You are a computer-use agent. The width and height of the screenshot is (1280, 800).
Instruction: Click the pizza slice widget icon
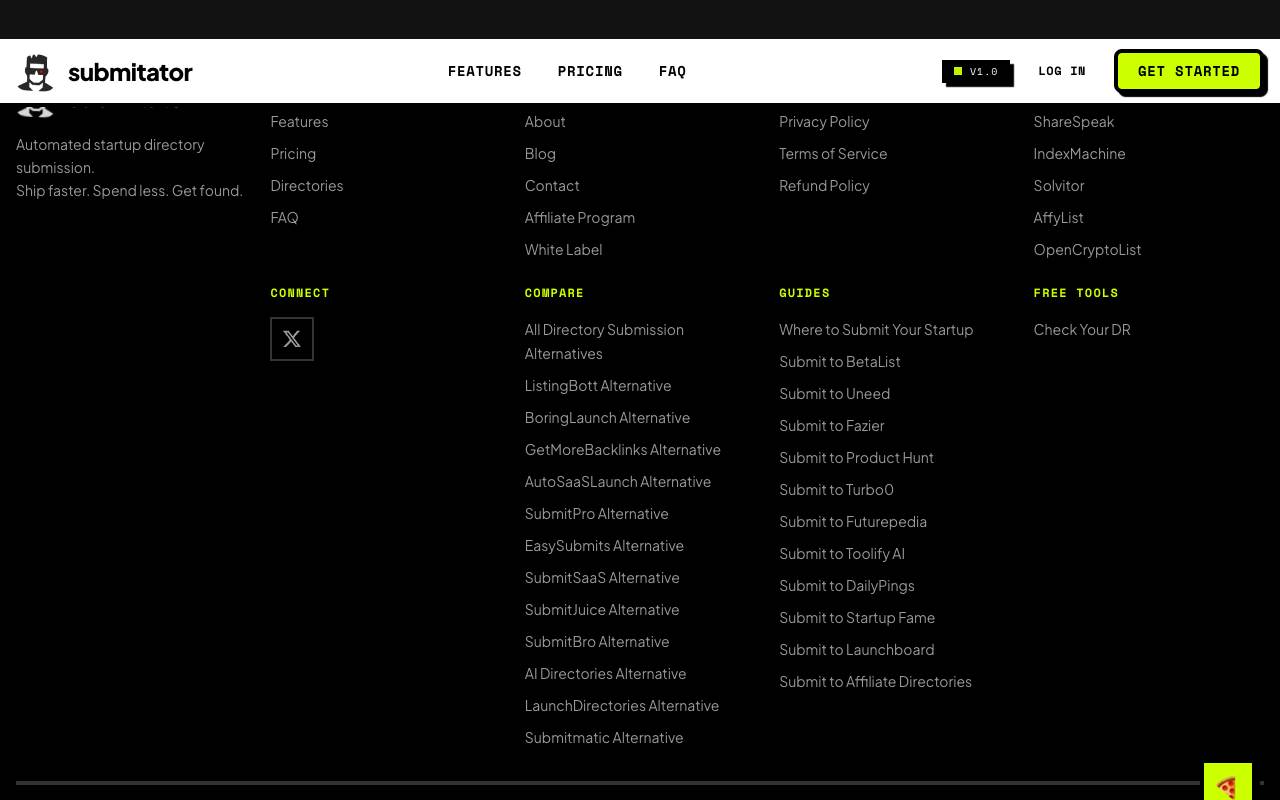(1228, 782)
